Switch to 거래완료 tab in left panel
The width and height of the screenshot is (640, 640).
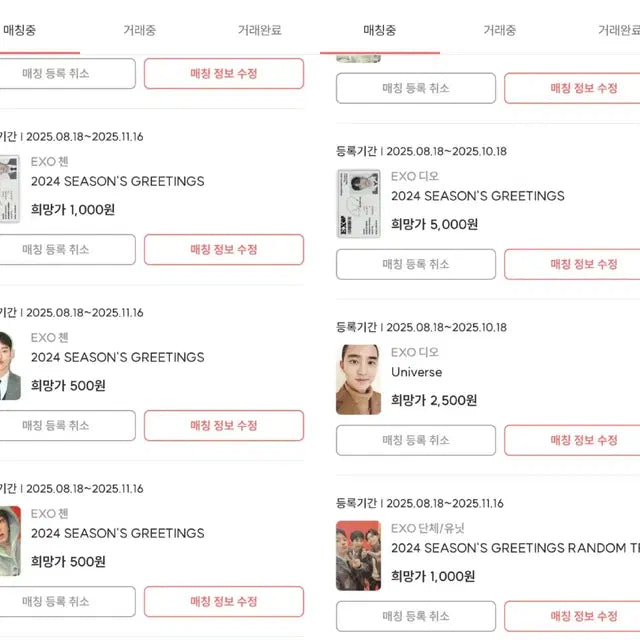(x=259, y=30)
